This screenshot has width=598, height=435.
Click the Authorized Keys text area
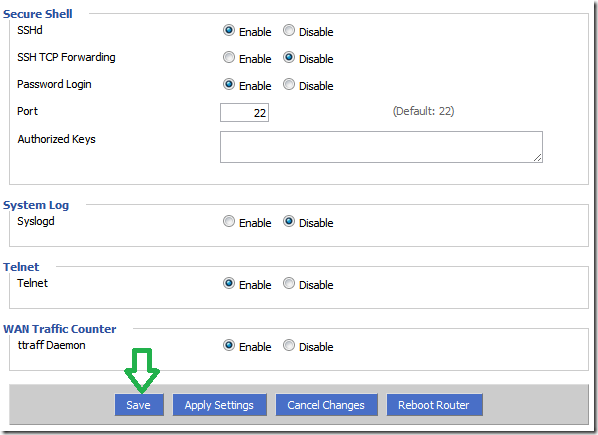381,147
